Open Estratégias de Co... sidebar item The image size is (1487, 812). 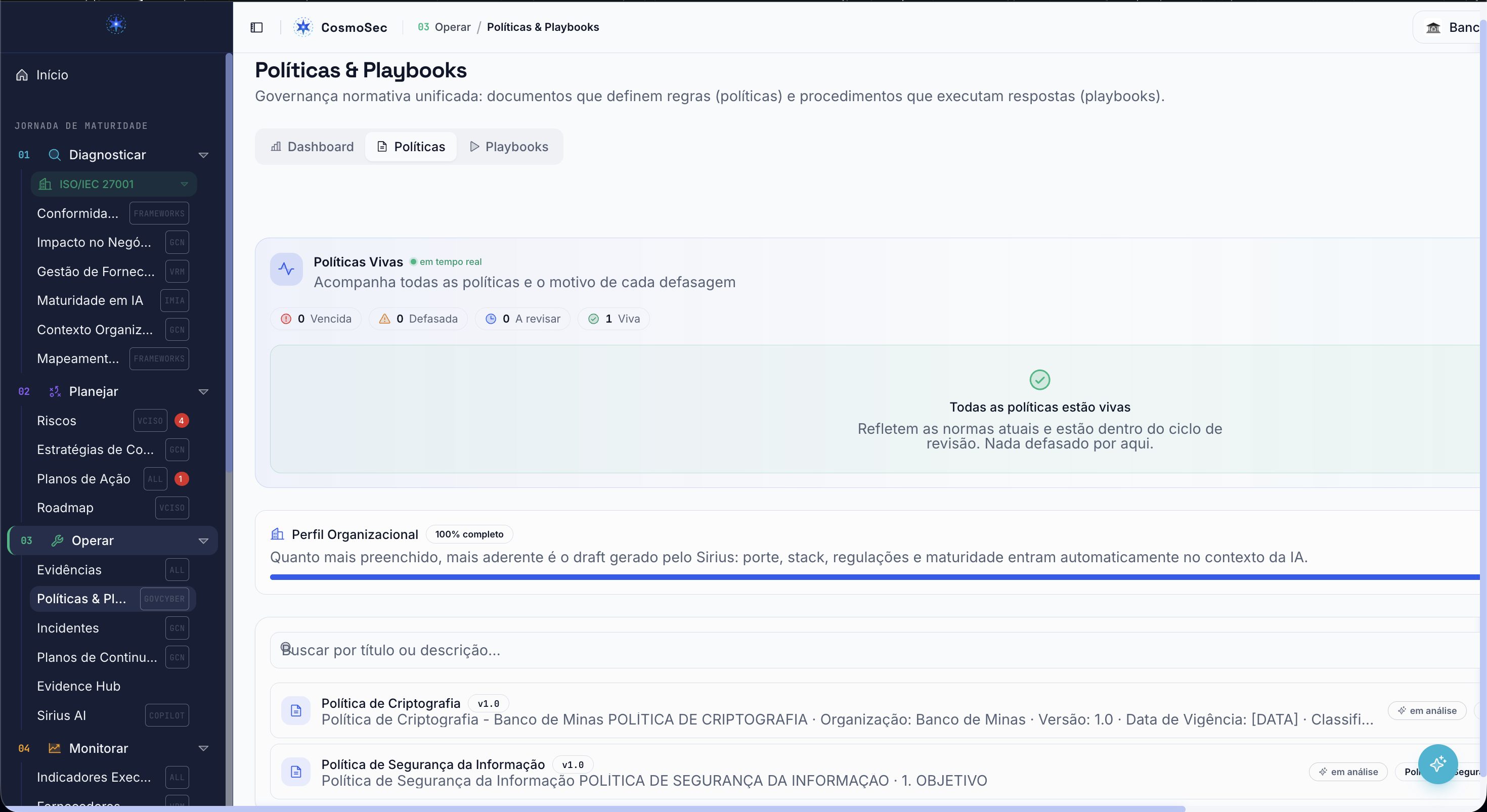point(113,449)
